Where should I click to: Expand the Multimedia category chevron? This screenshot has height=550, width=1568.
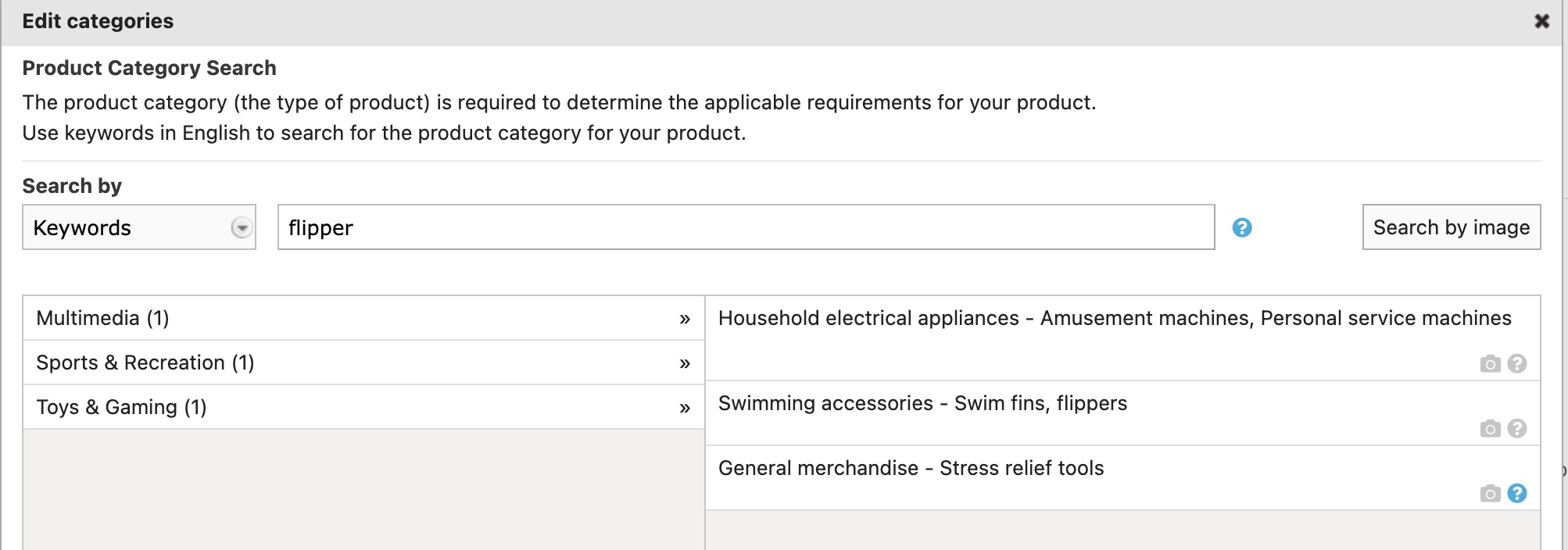point(685,319)
